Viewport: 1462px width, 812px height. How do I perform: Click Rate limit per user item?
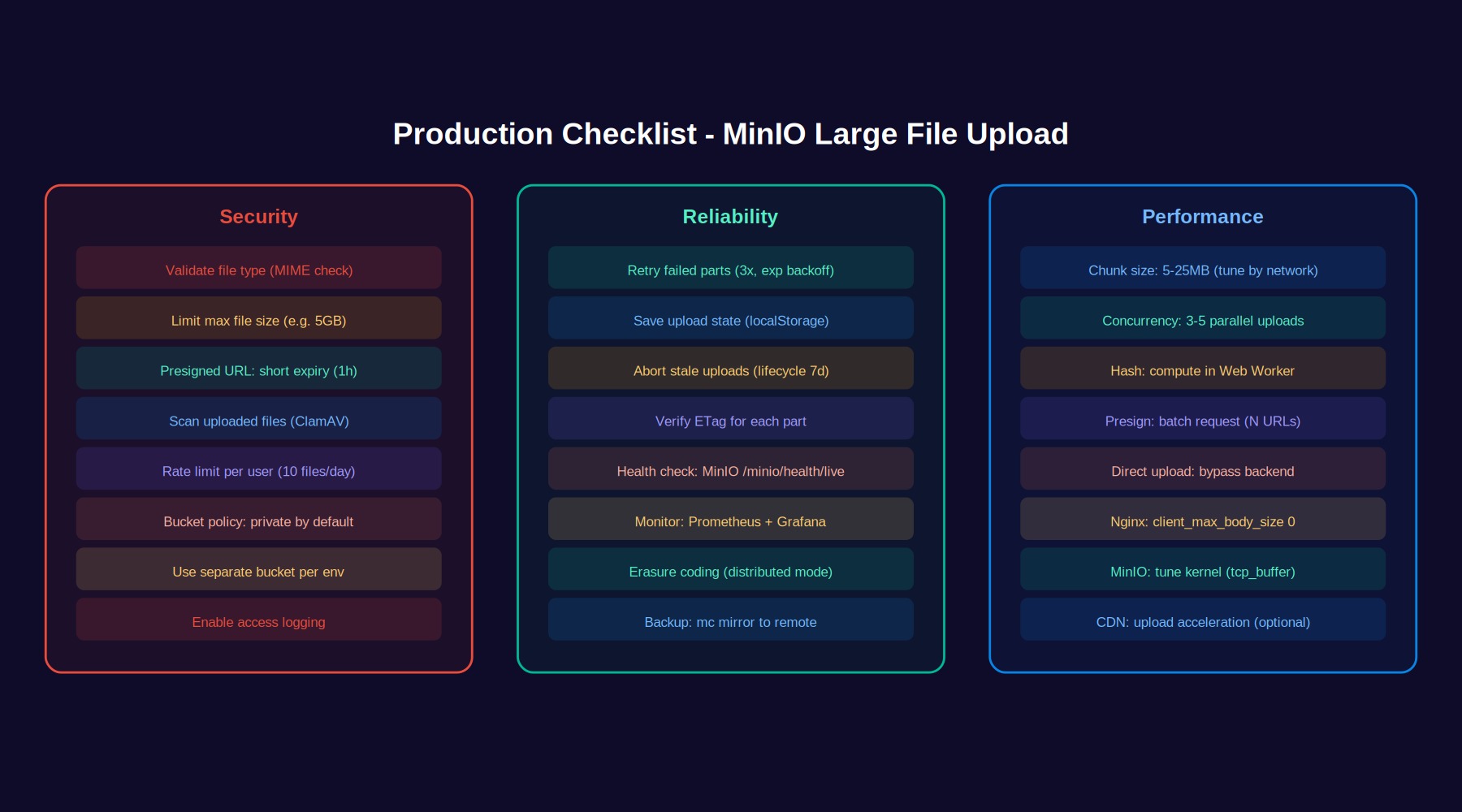[x=258, y=469]
